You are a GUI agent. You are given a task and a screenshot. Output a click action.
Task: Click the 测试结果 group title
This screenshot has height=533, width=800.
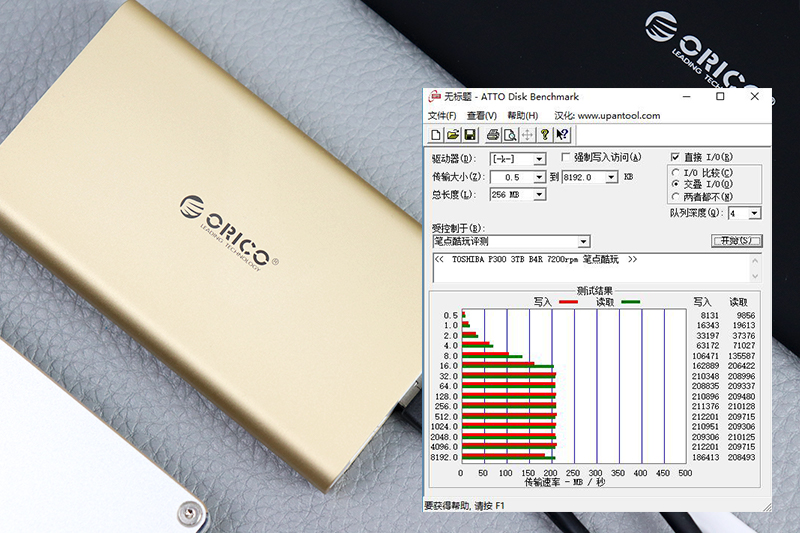click(594, 291)
